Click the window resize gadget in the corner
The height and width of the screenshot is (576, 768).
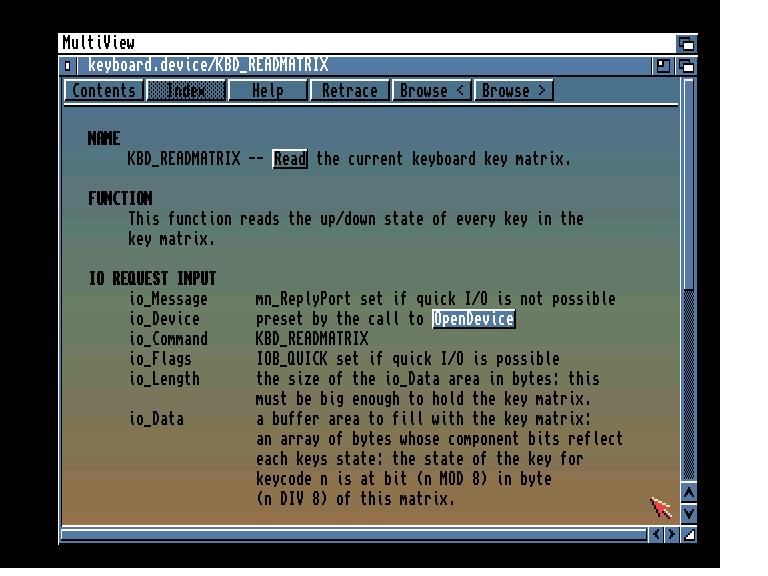[x=688, y=536]
